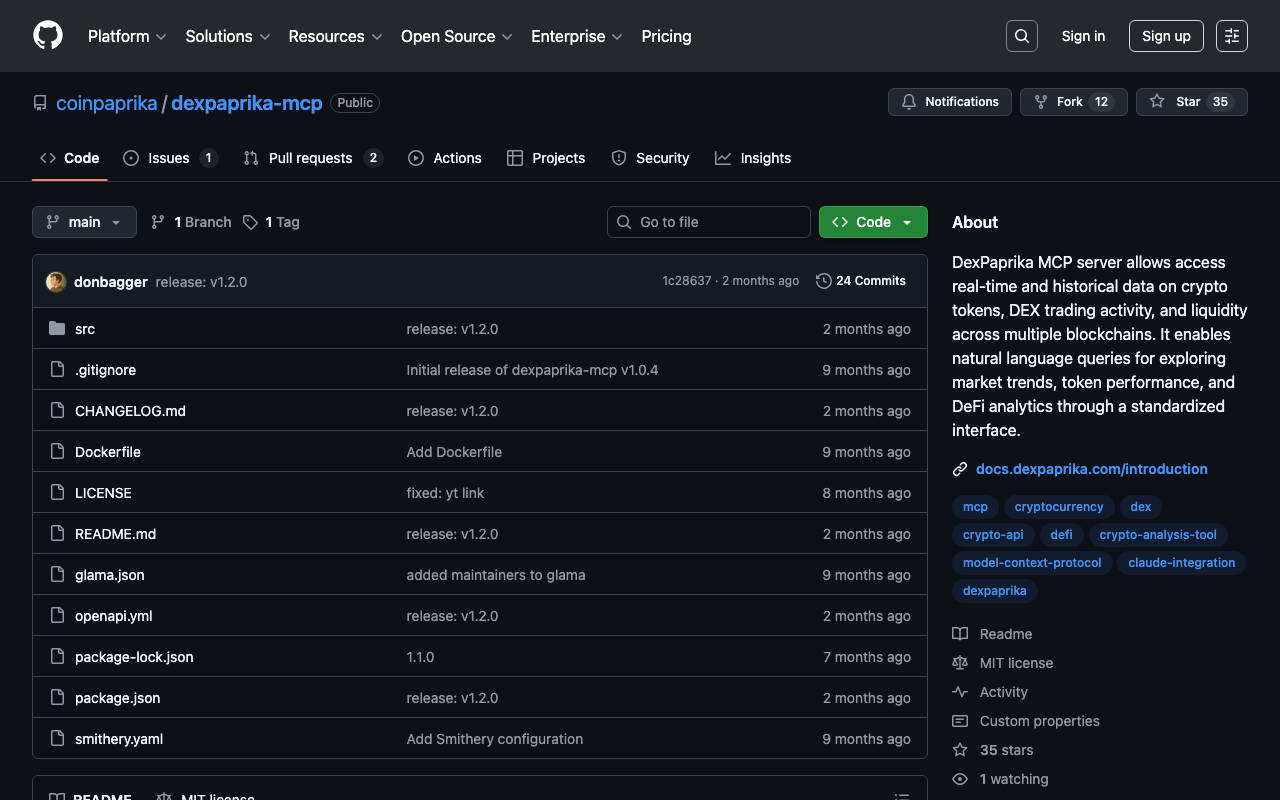Click the branch icon beside 1 Branch

[x=158, y=222]
